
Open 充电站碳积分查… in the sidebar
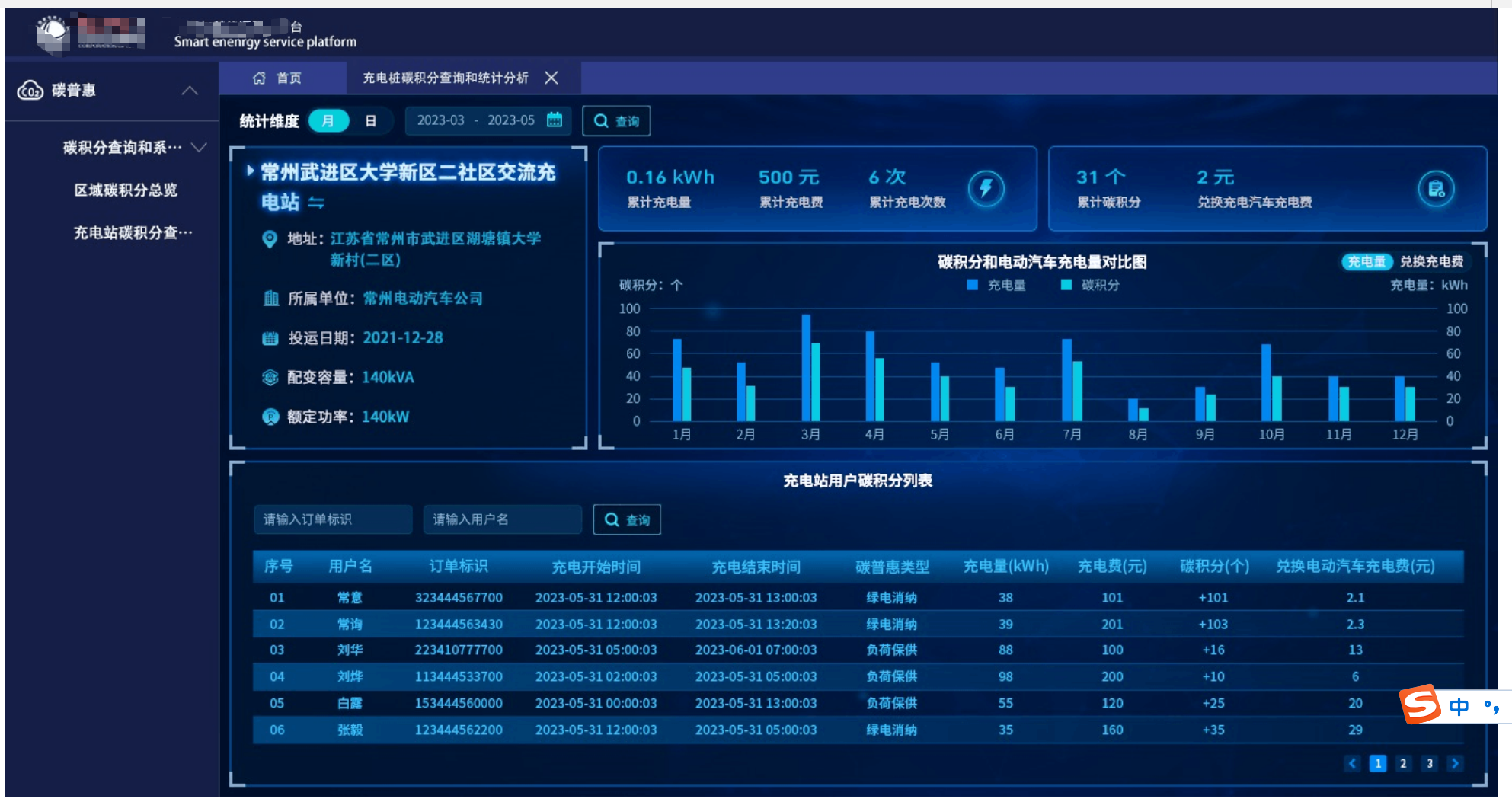(133, 232)
